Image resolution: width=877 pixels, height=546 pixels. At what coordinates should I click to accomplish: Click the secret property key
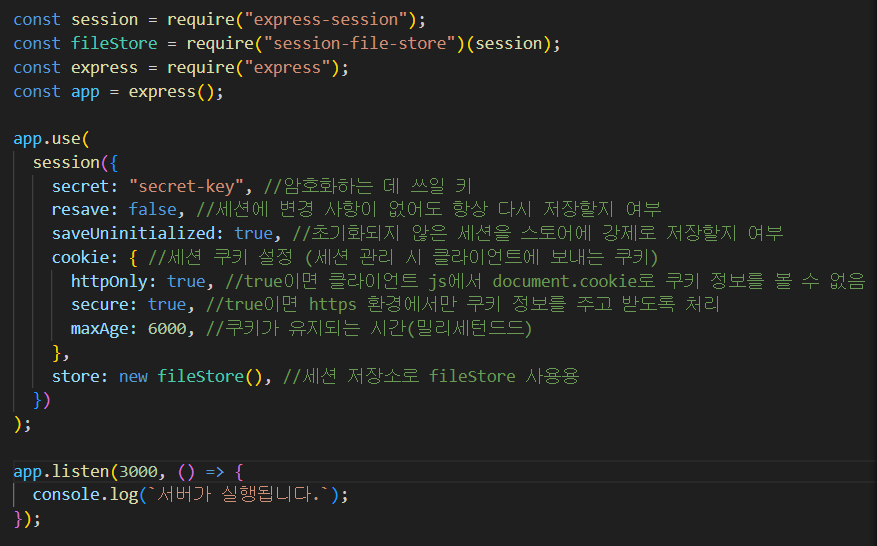click(x=80, y=186)
